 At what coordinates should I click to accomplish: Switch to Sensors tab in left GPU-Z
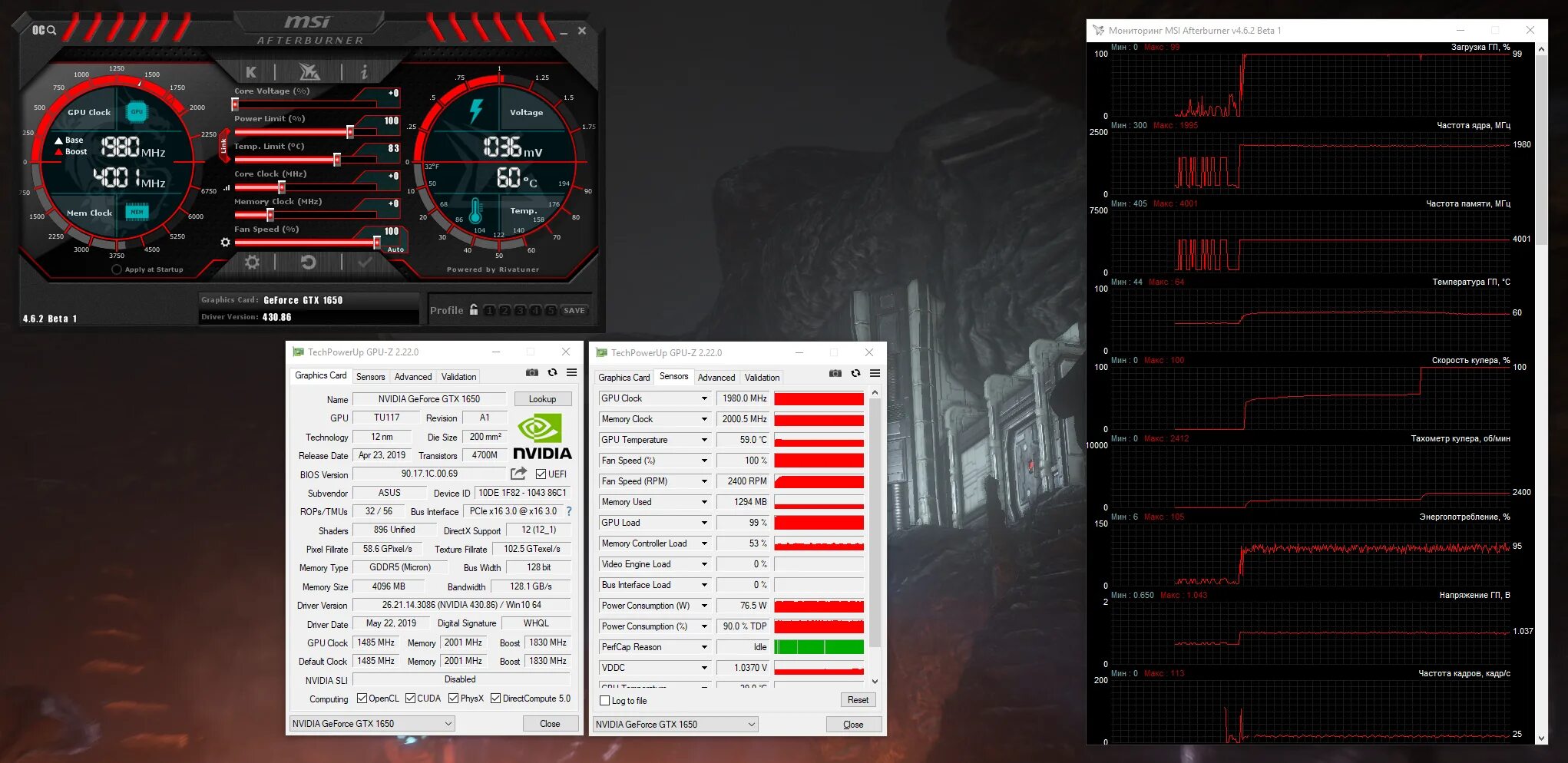370,377
